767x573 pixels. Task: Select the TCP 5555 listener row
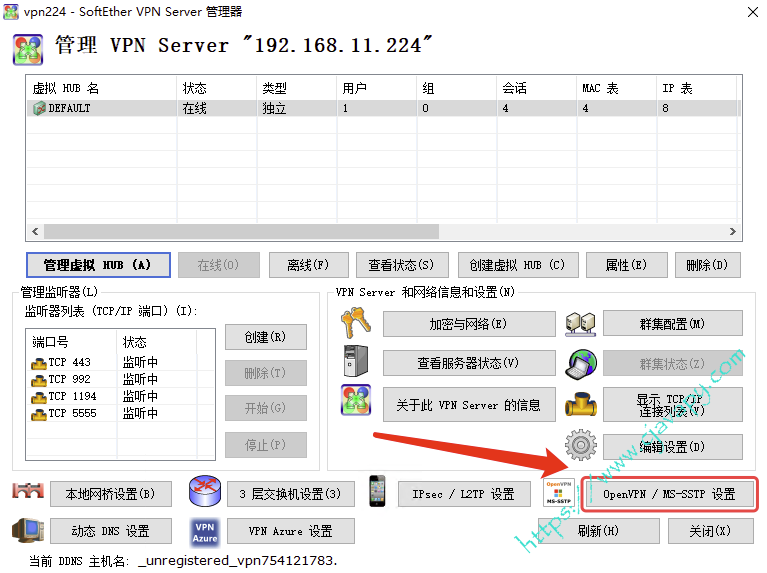[x=120, y=413]
